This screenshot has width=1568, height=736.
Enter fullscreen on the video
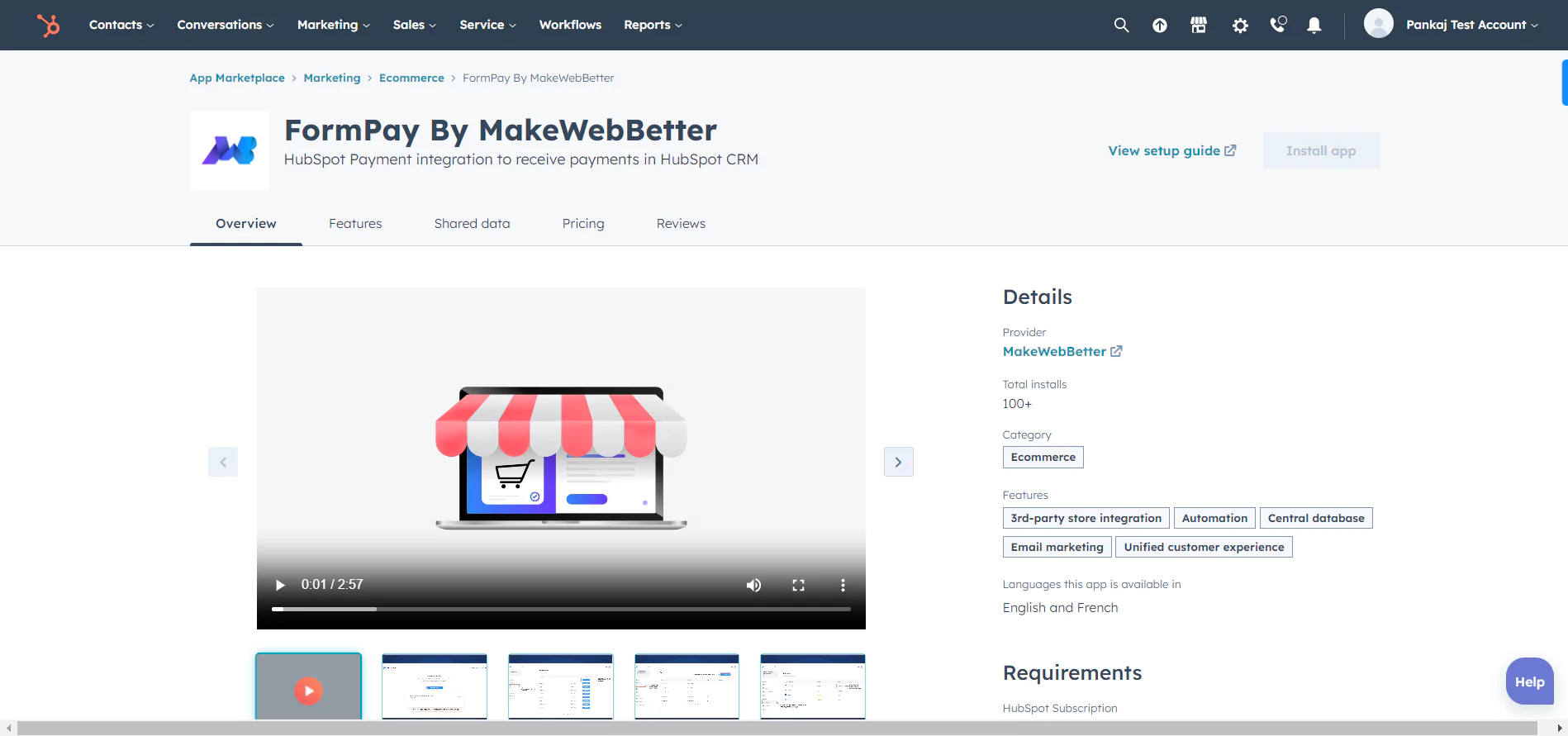coord(798,585)
